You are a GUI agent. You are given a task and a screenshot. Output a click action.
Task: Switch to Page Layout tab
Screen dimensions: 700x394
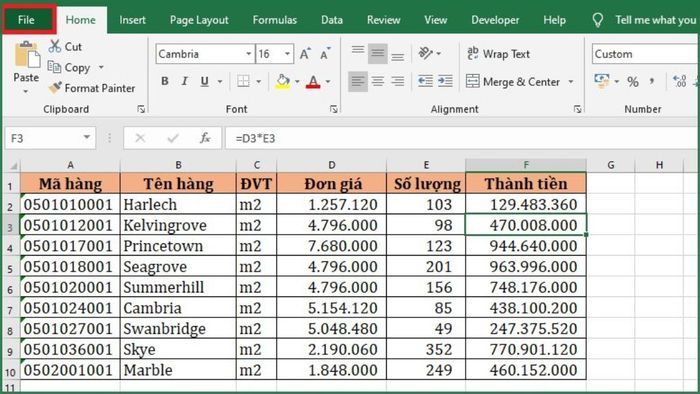point(199,20)
